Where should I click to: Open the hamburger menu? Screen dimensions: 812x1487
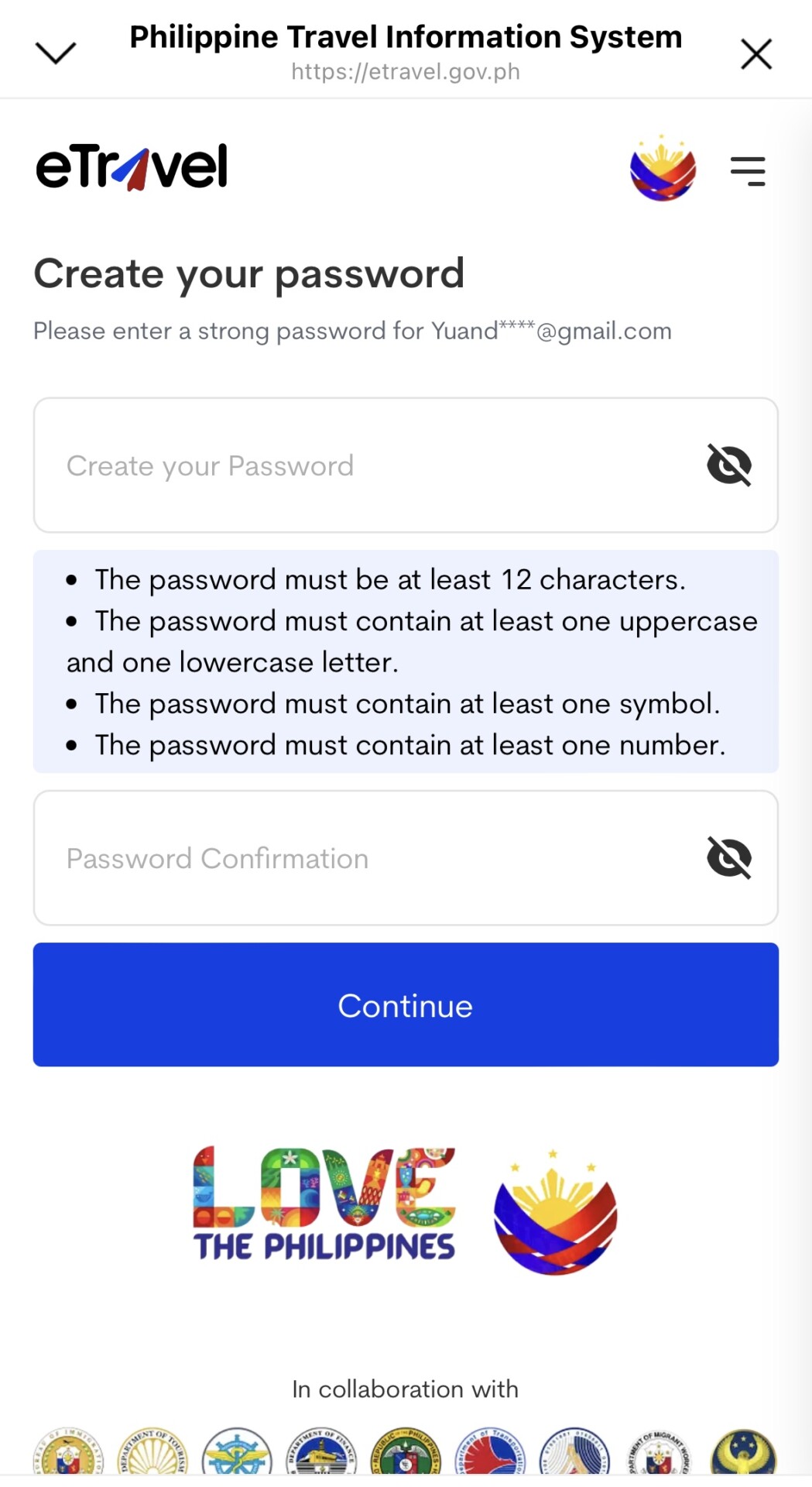coord(748,170)
